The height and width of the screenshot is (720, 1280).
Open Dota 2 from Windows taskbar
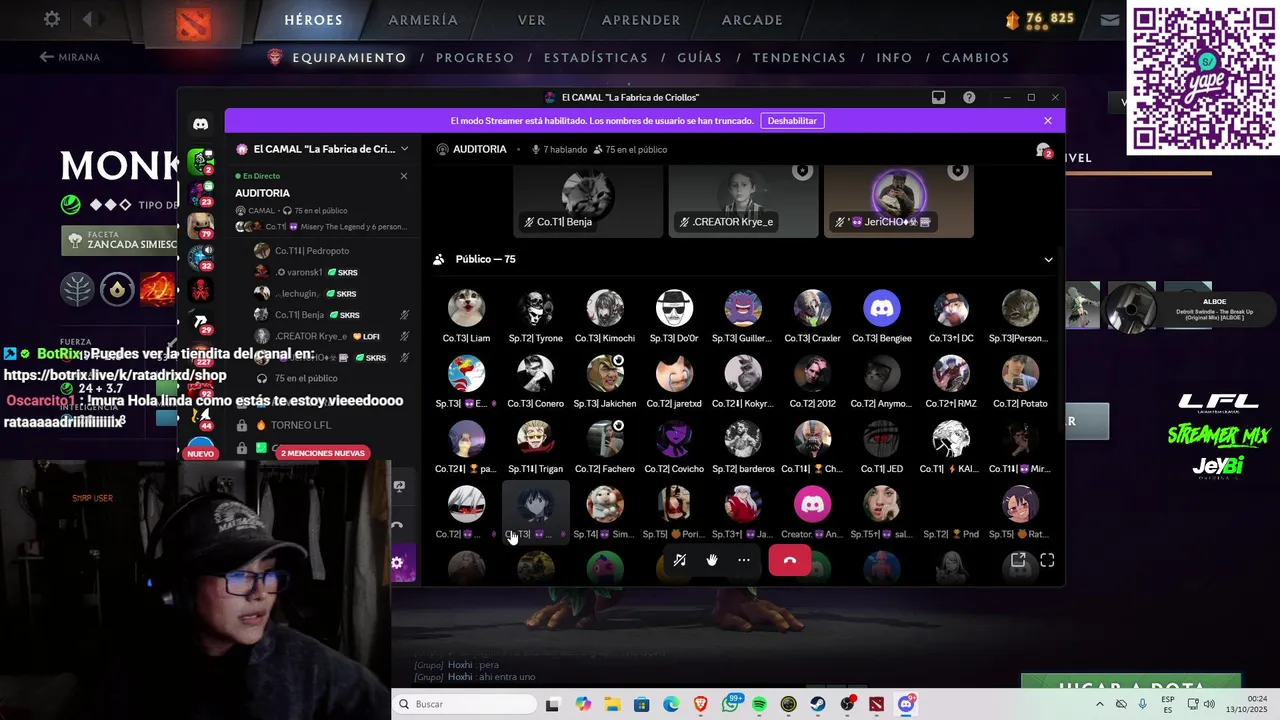[877, 705]
